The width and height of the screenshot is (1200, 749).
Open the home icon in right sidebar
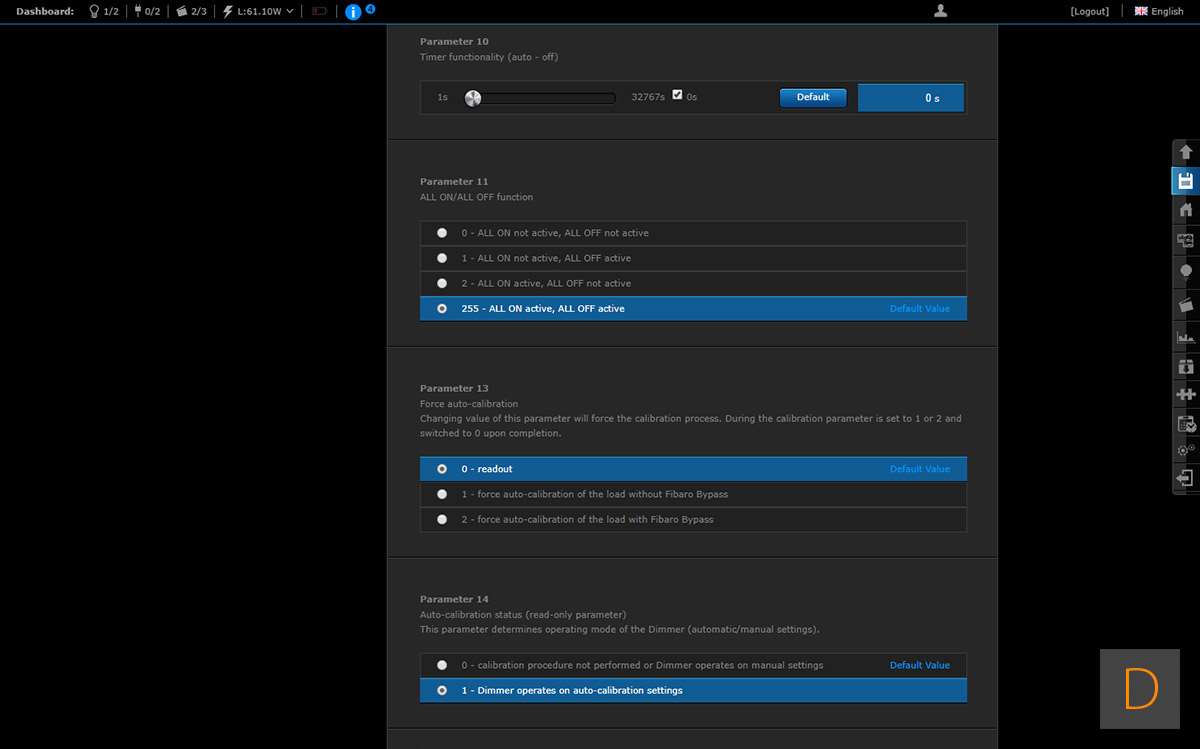tap(1185, 210)
